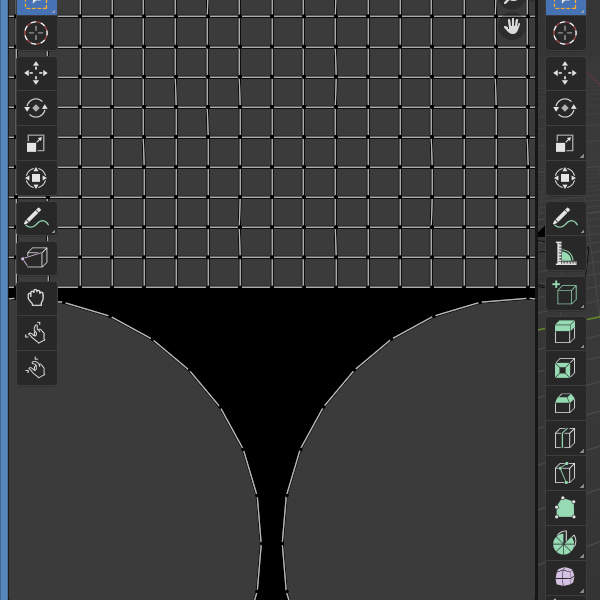Activate the Annotate pencil tool in UV editor
This screenshot has height=600, width=600.
pyautogui.click(x=36, y=218)
